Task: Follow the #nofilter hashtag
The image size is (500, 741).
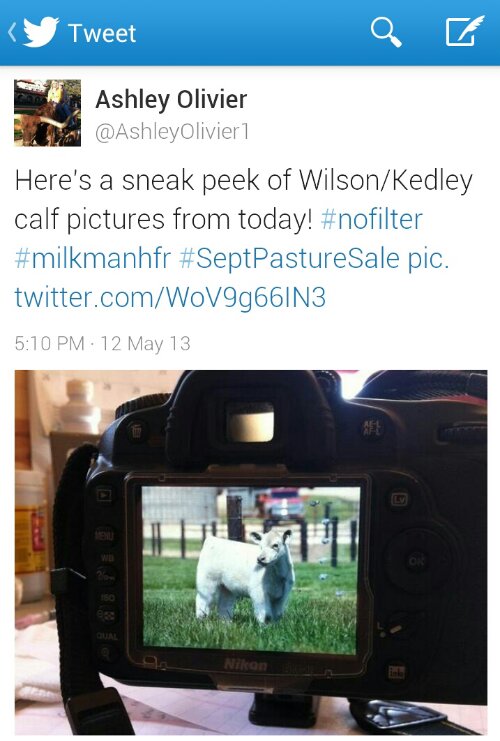Action: pos(371,219)
